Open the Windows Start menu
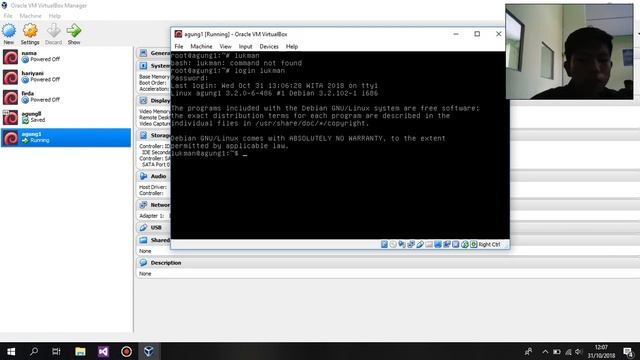640x360 pixels. pos(11,351)
